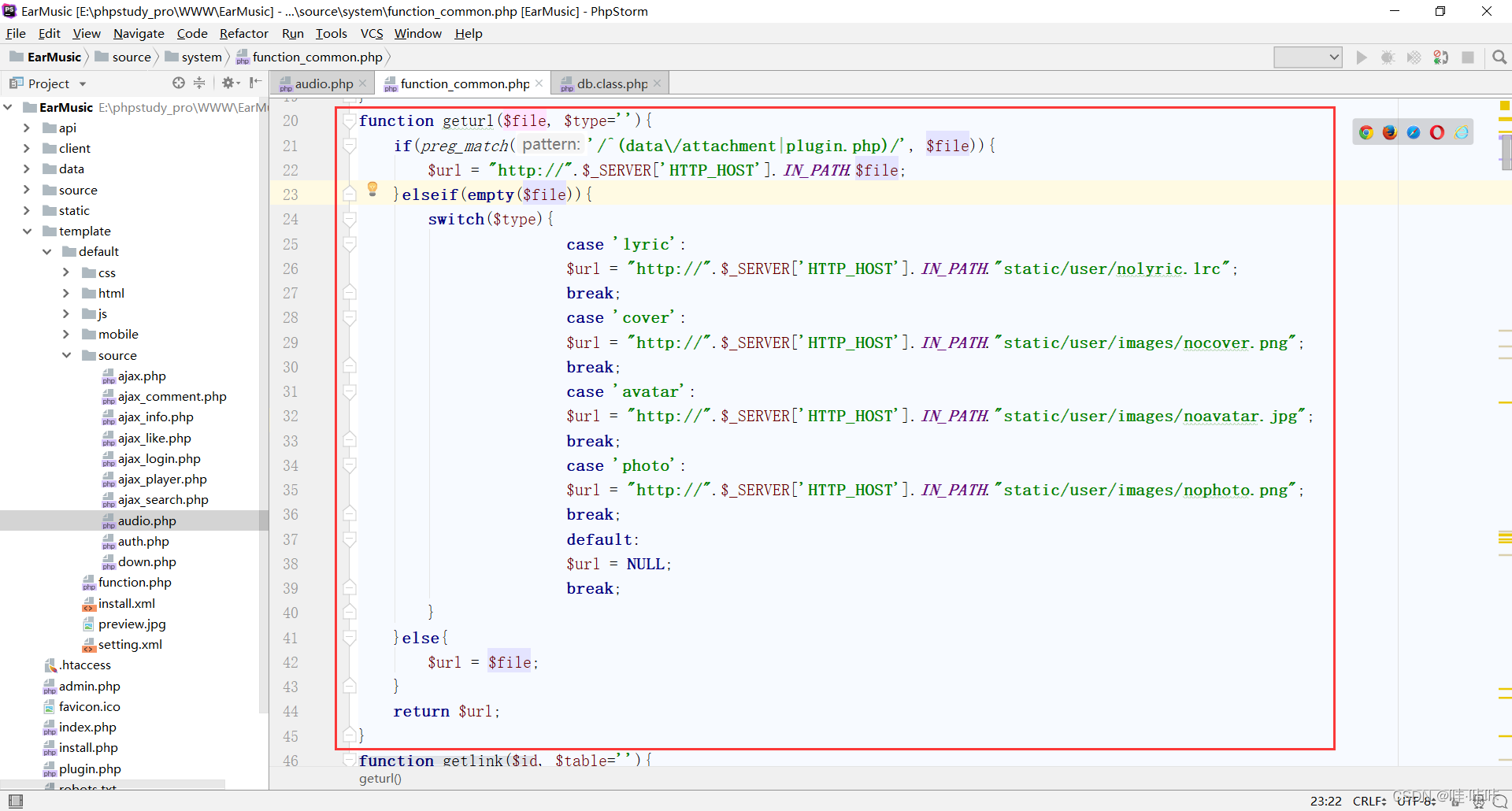Select install.xml in project tree
The width and height of the screenshot is (1512, 811).
[127, 603]
